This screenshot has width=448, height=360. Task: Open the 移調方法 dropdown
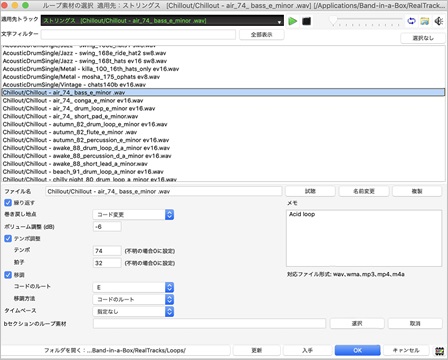133,299
